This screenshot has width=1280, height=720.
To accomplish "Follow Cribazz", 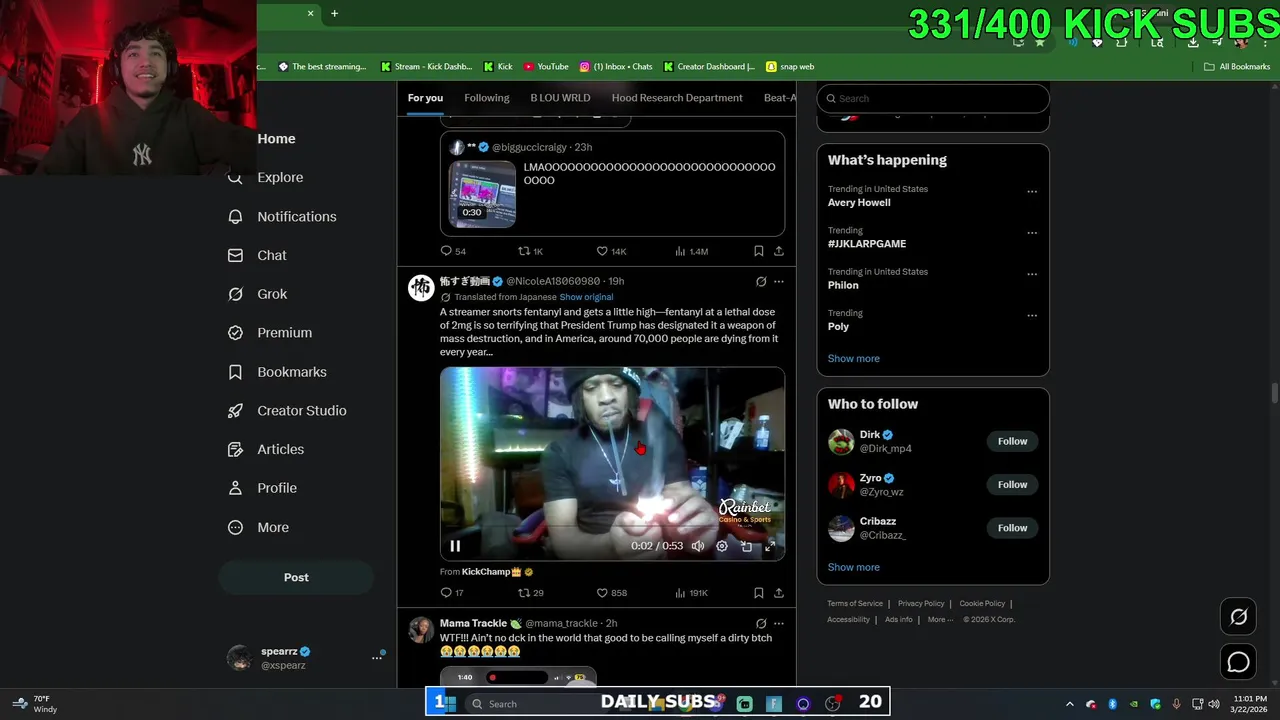I will [x=1012, y=528].
